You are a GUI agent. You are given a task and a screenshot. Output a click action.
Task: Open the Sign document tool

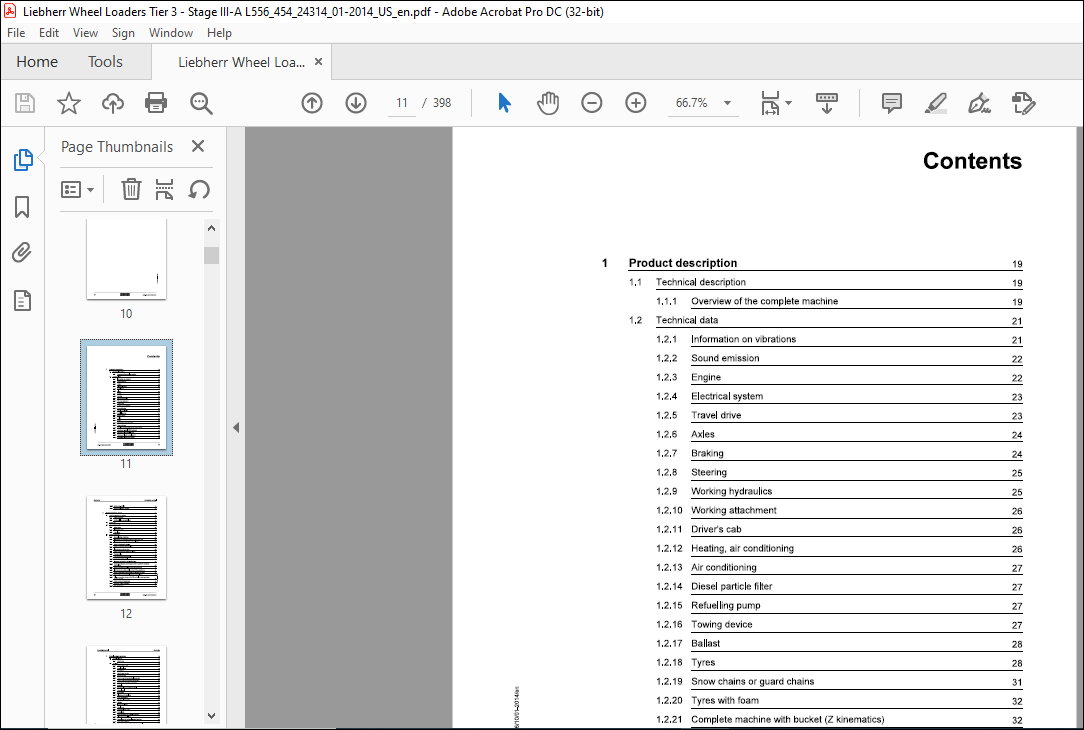(x=979, y=103)
